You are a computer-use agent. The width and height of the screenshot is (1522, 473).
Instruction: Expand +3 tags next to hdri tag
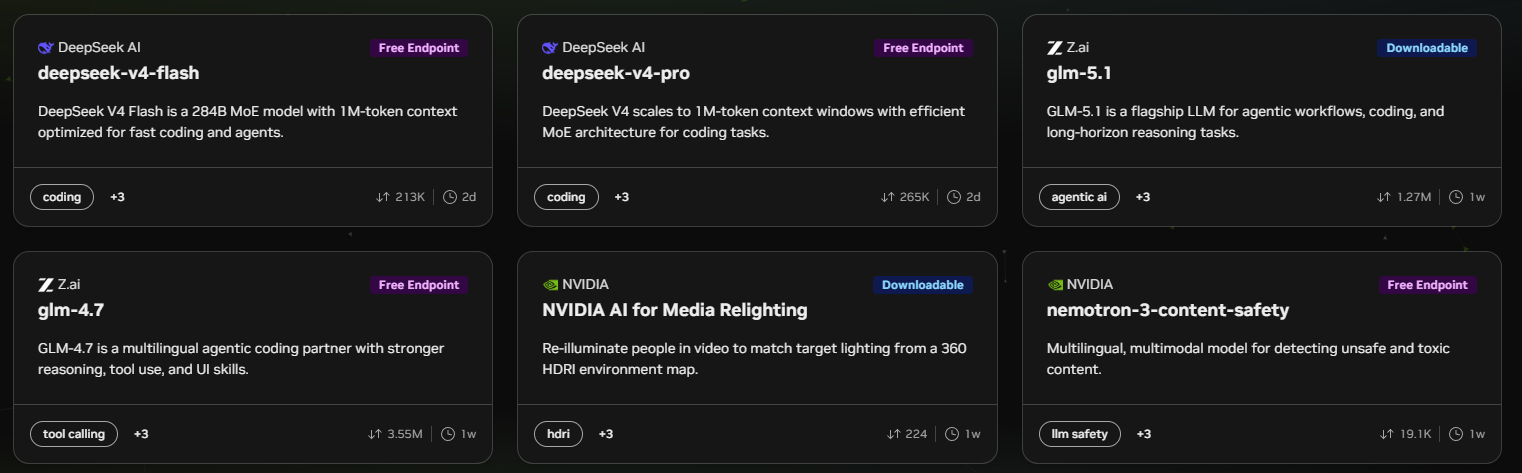[606, 434]
